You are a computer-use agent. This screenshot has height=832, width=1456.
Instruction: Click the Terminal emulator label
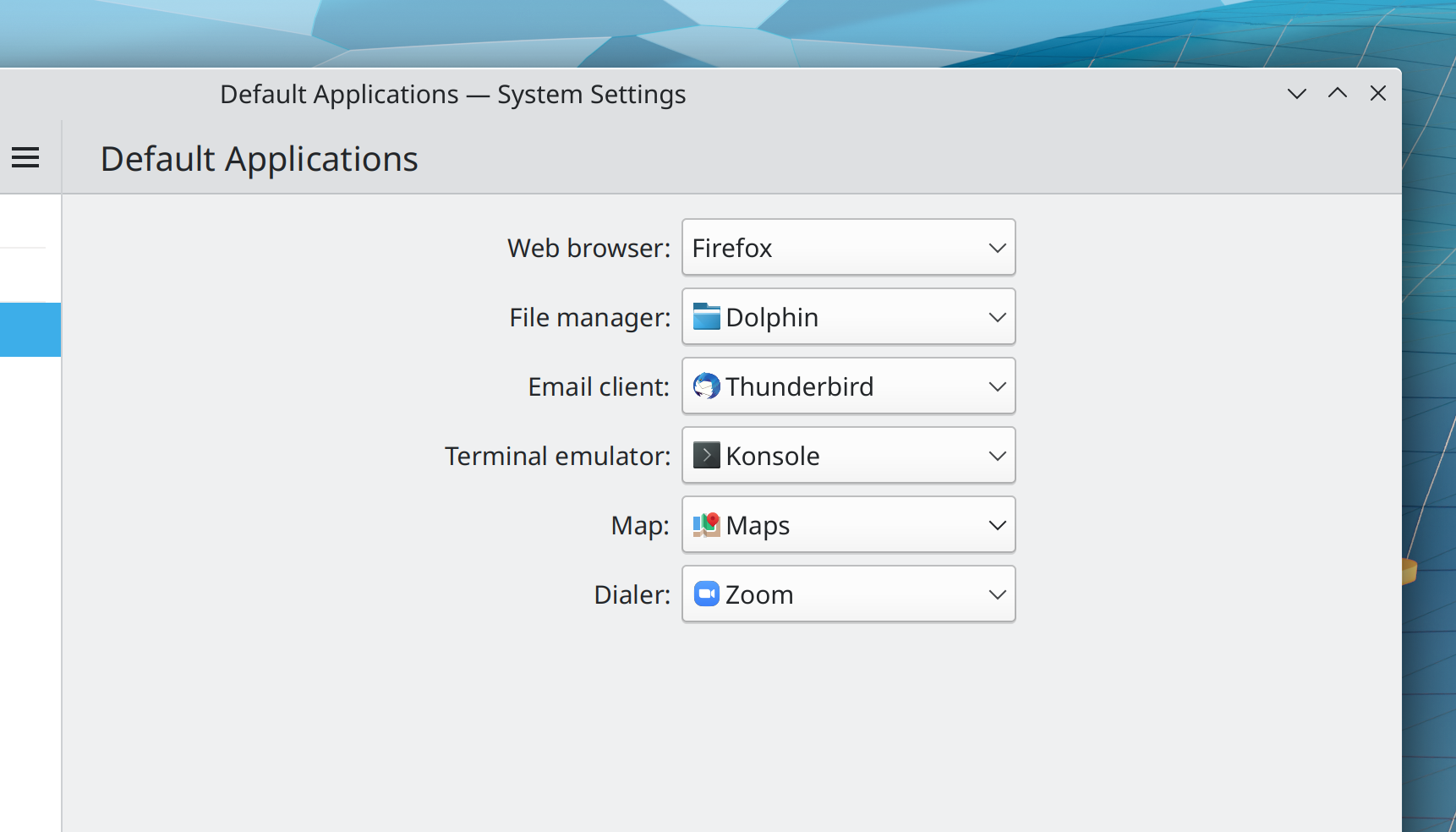click(557, 457)
